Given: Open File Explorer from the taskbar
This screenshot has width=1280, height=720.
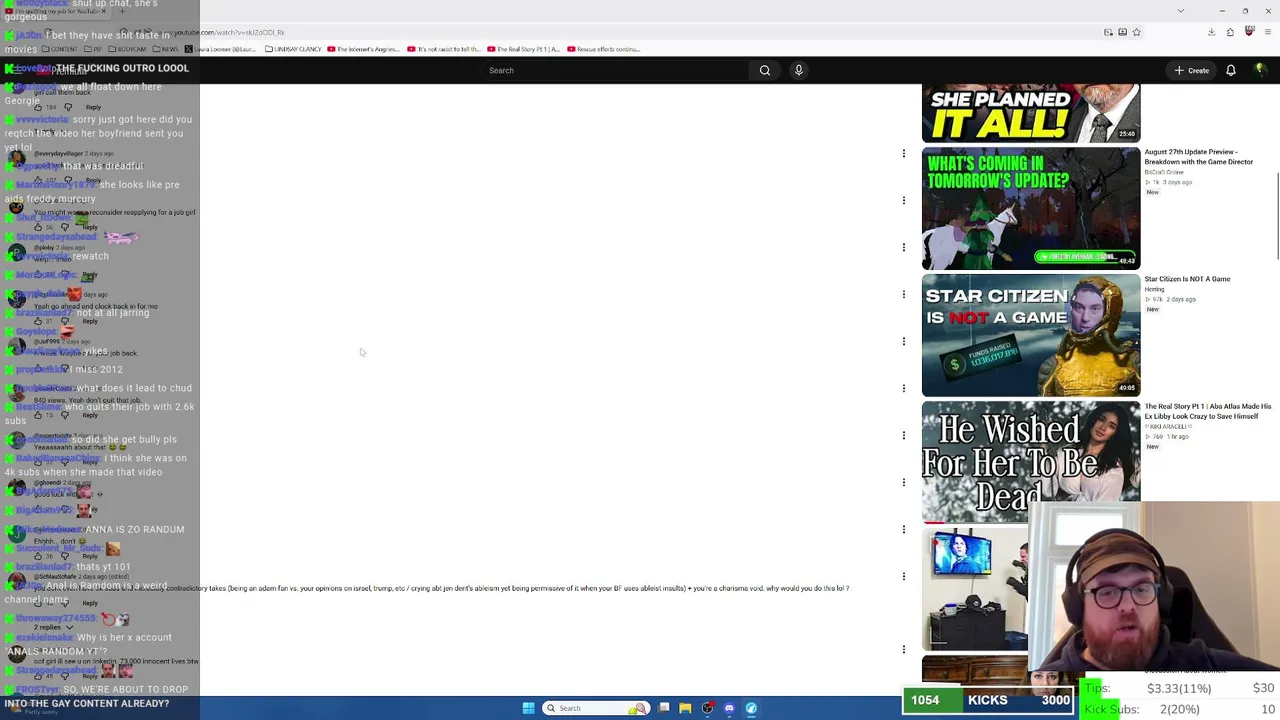Looking at the screenshot, I should point(685,708).
